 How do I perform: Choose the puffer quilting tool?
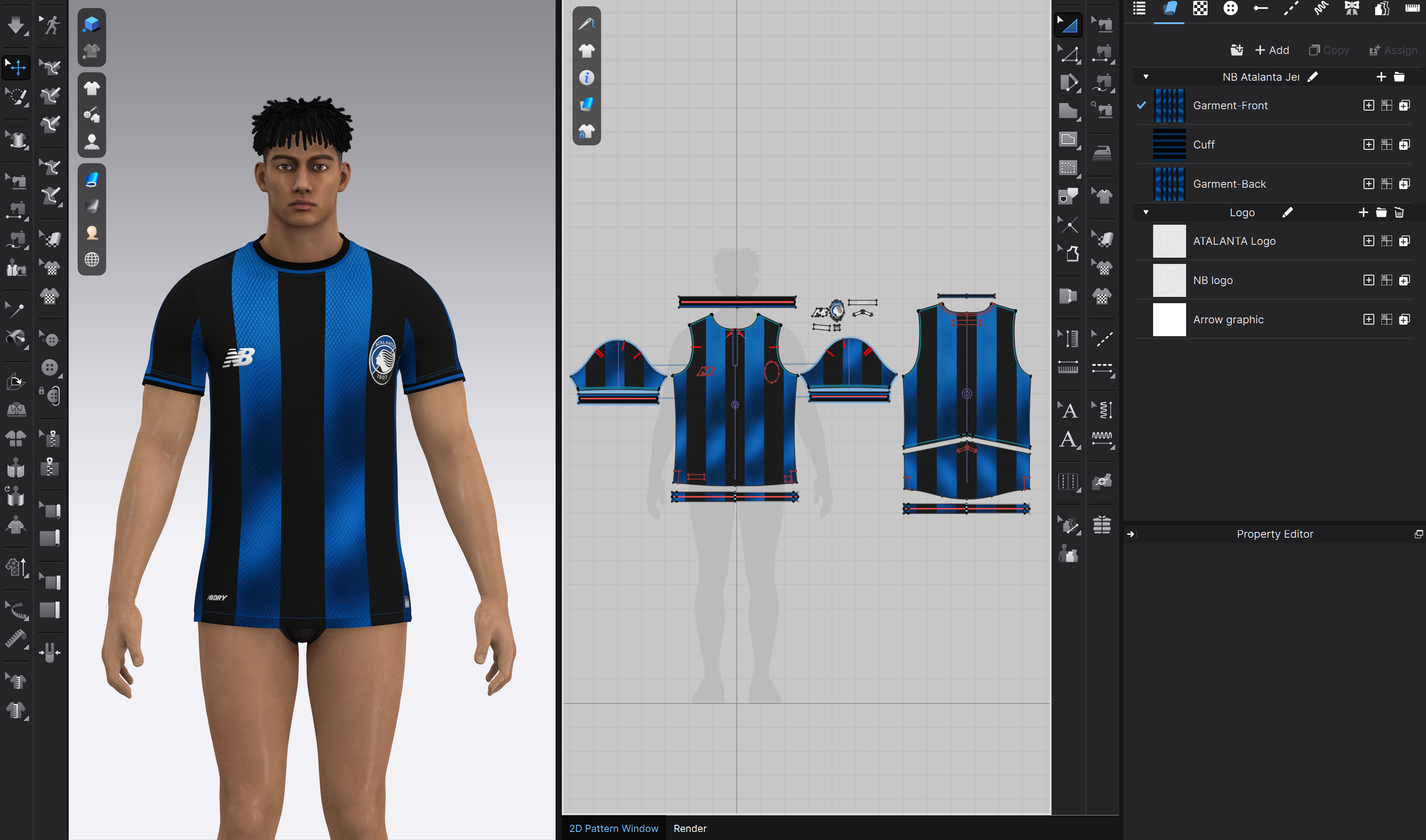[x=1102, y=525]
